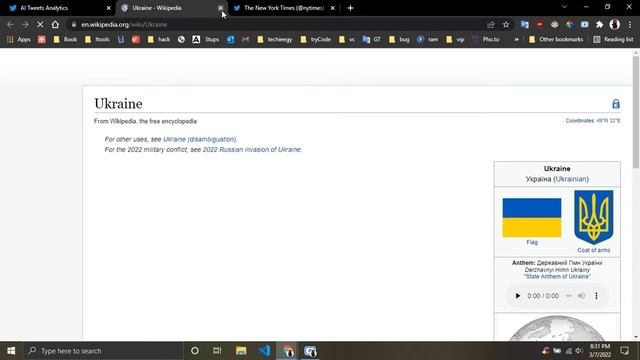Open the blue screen-capture extension icon
This screenshot has height=360, width=640.
584,24
